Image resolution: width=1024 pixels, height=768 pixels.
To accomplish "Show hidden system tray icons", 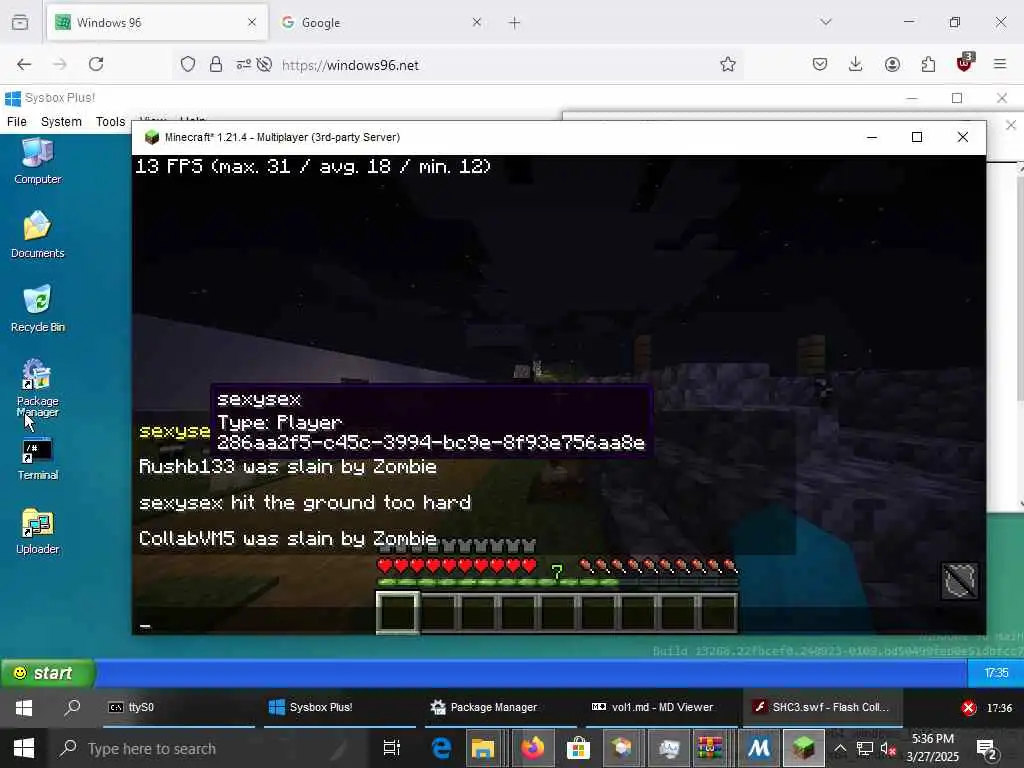I will tap(840, 749).
